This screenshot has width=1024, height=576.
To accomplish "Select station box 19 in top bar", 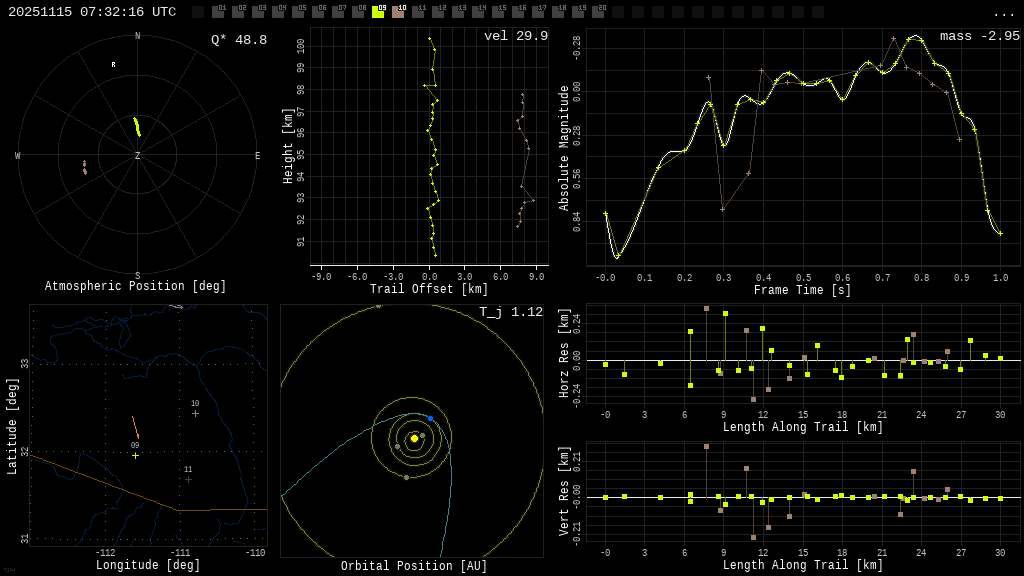I will tap(578, 12).
